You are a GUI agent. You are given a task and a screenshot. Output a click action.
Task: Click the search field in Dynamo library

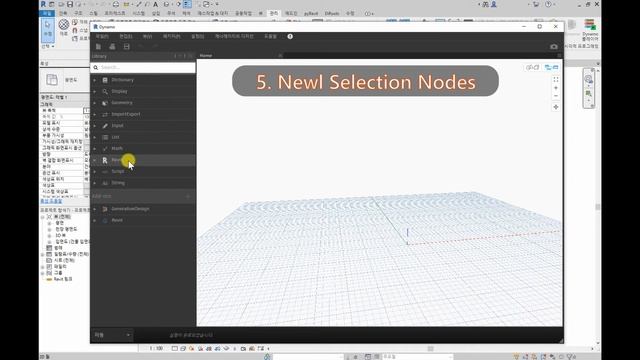pyautogui.click(x=143, y=67)
